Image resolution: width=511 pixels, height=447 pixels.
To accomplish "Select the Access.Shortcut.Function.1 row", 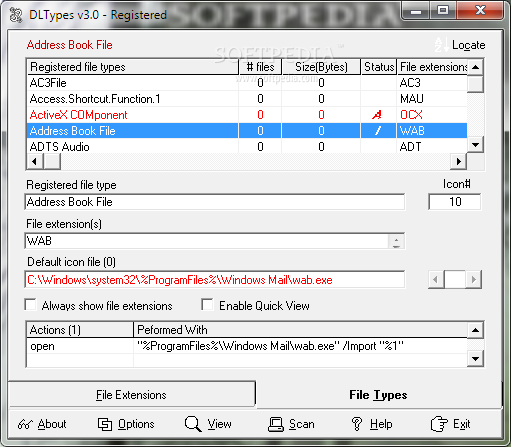I will point(247,99).
